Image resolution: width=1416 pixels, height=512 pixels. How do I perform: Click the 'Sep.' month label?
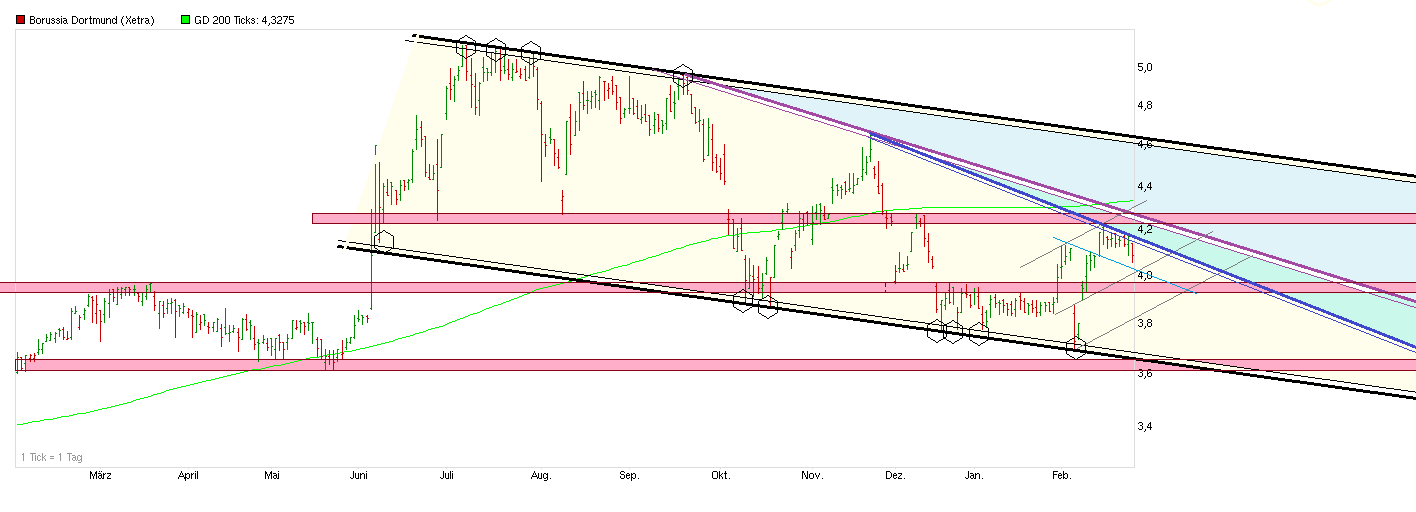[629, 476]
